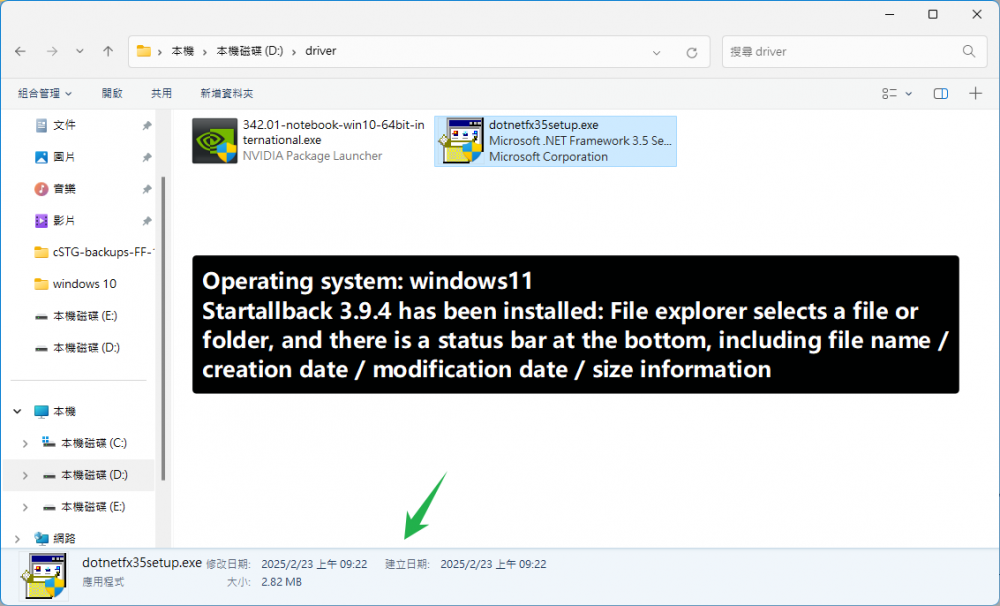The width and height of the screenshot is (1000, 606).
Task: Open 影片 in quick access
Action: point(64,221)
